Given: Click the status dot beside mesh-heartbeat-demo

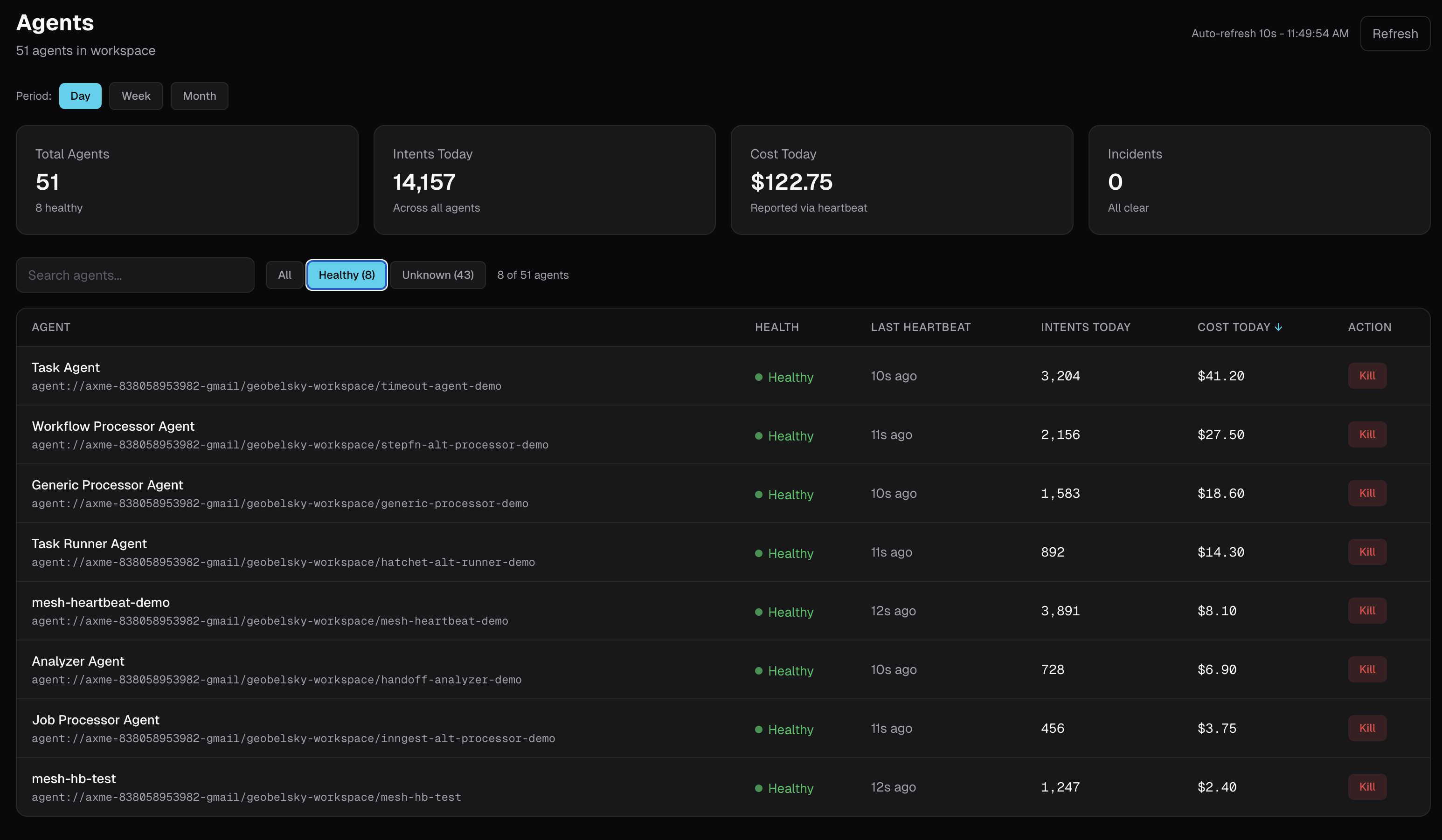Looking at the screenshot, I should pyautogui.click(x=758, y=612).
